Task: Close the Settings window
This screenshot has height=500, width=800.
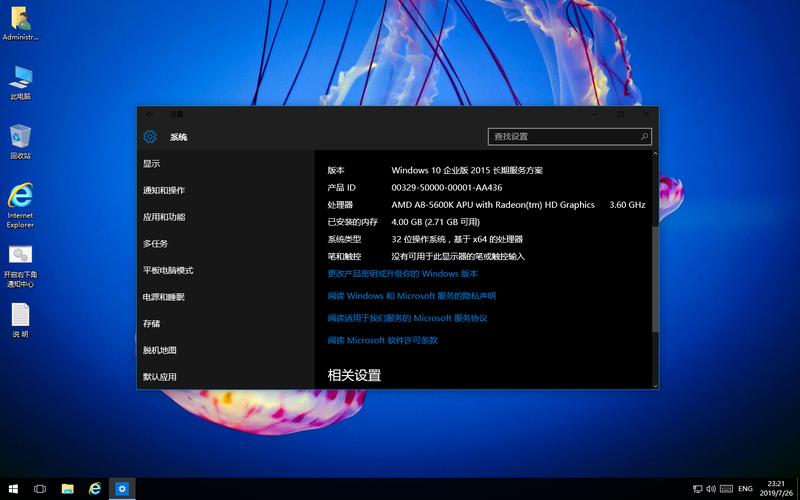Action: point(645,114)
